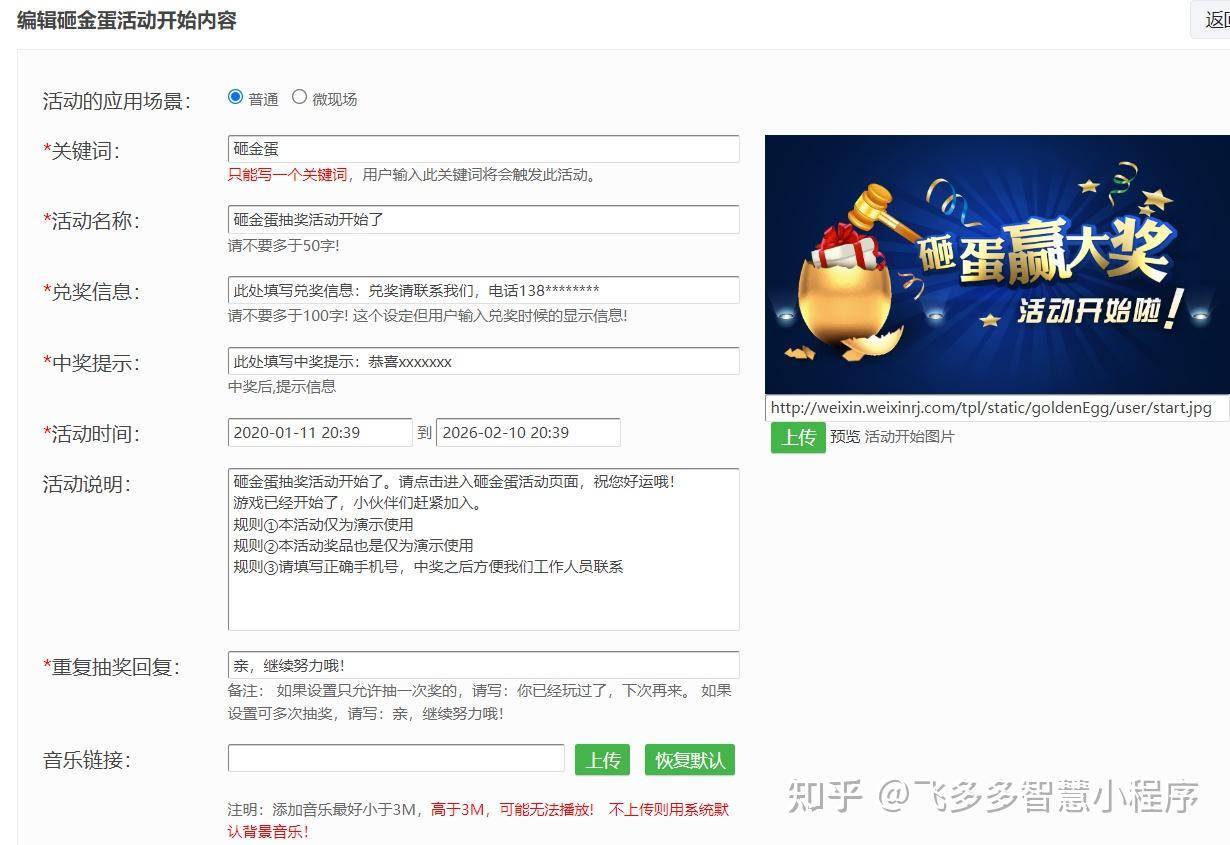
Task: Click the 砸蛋赢大奖 banner image
Action: (x=996, y=264)
